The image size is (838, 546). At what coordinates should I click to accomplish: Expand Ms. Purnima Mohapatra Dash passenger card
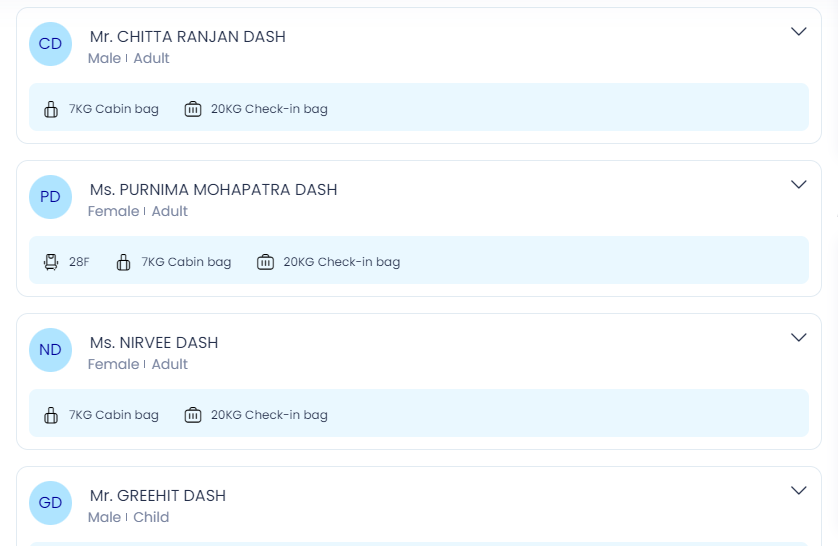click(x=798, y=184)
